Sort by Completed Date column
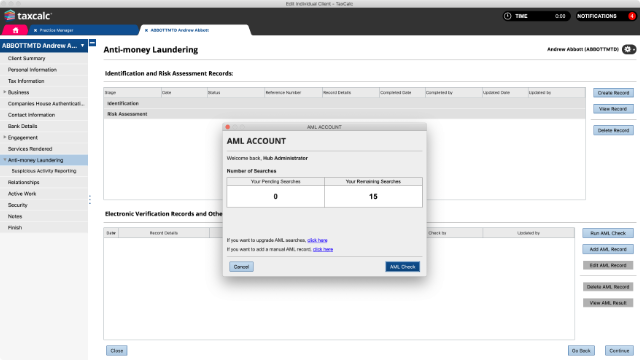 pos(402,93)
